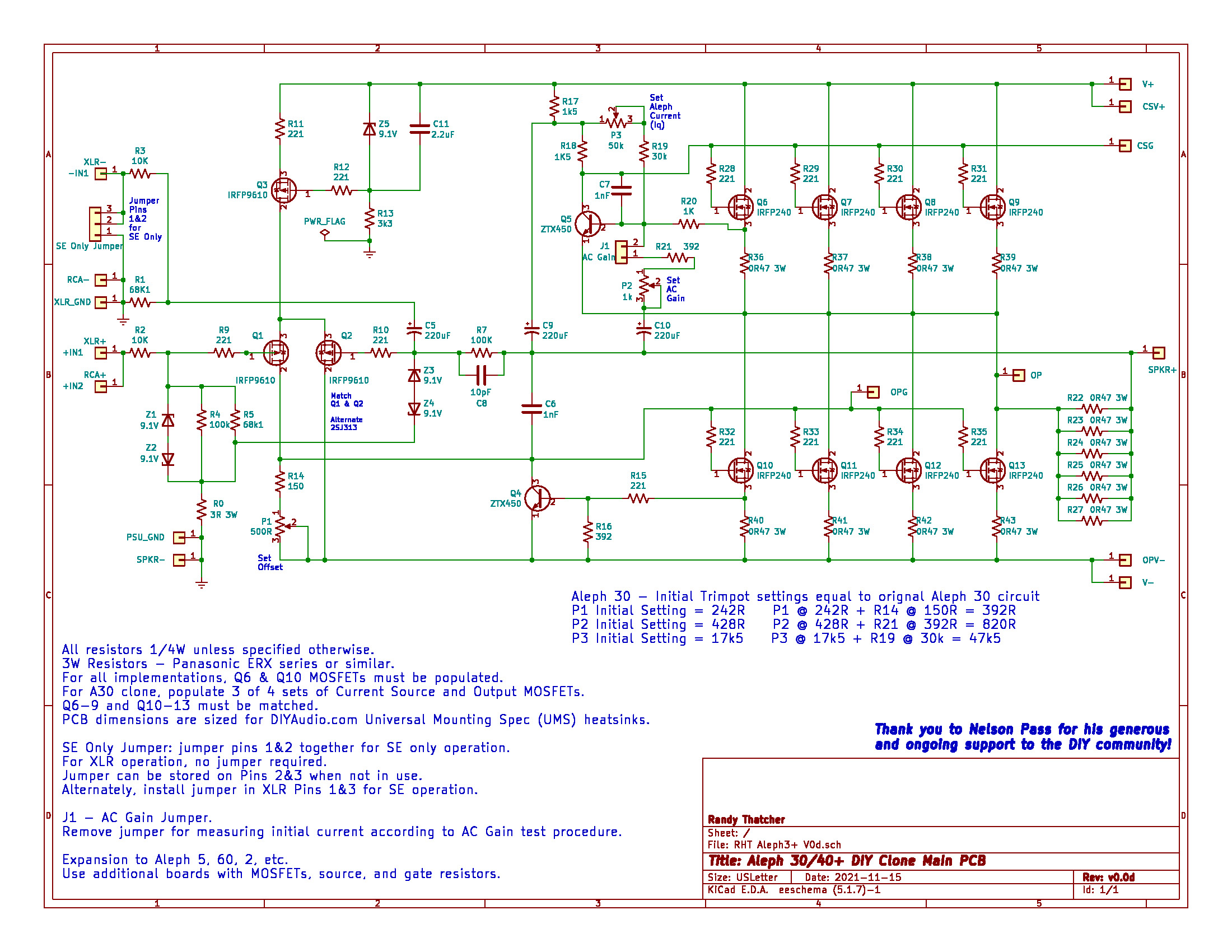Select the Q3 IRFP9610 MOSFET symbol
The image size is (1232, 952).
coord(283,190)
